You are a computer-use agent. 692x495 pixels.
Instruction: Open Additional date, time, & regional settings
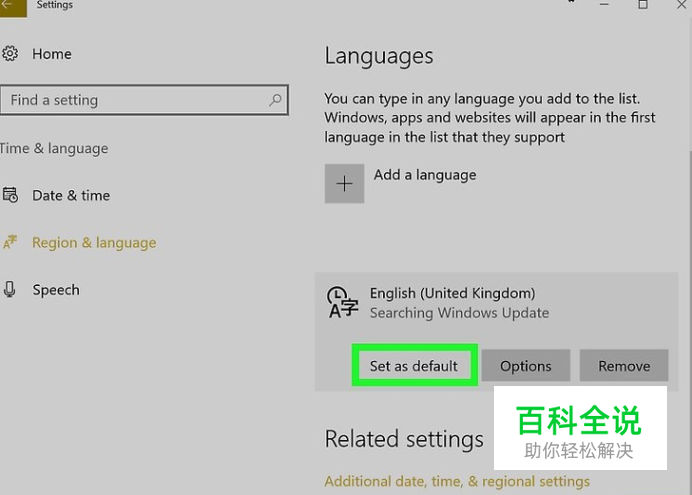click(x=457, y=481)
